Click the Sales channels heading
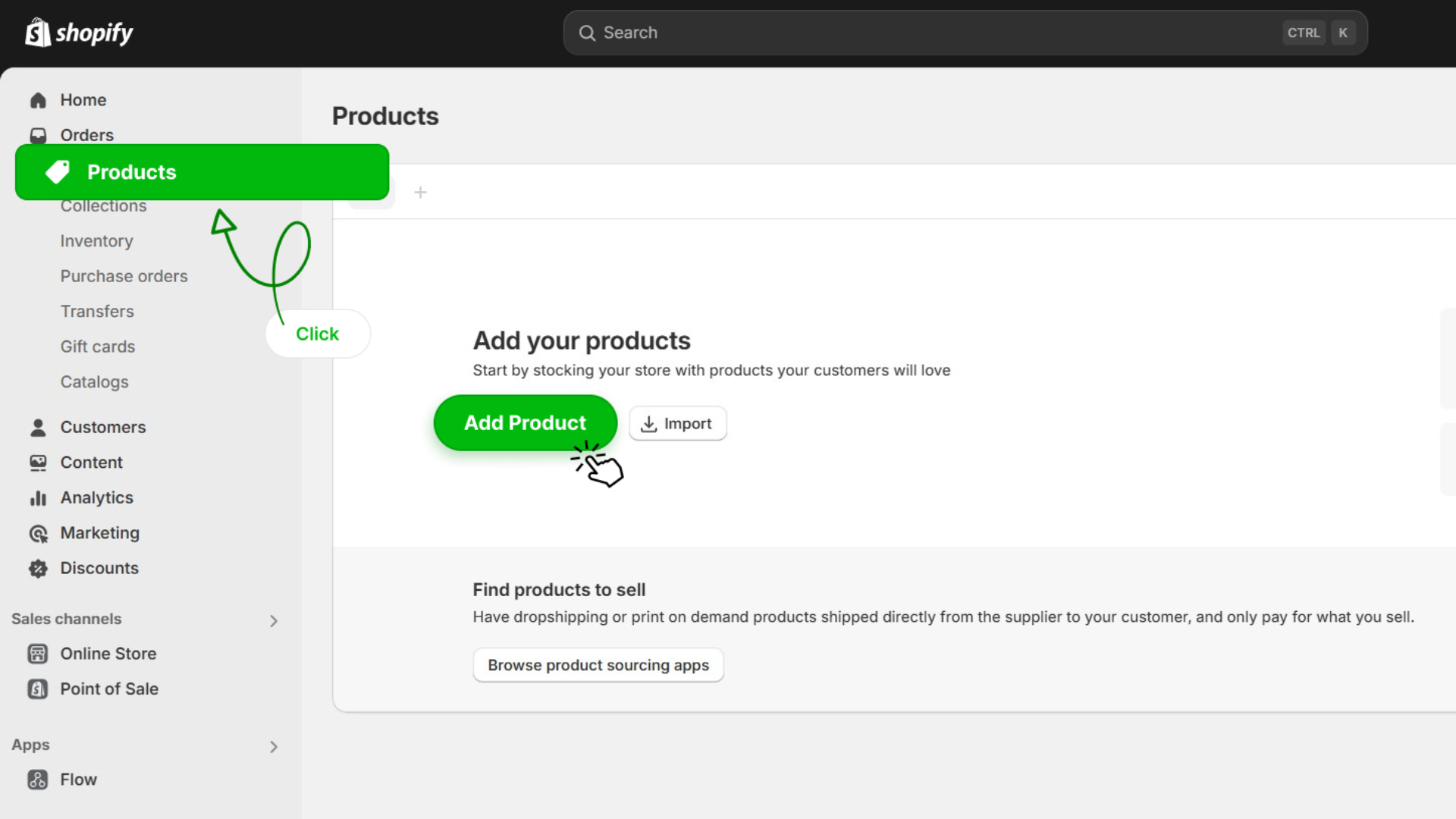The image size is (1456, 819). pos(67,619)
